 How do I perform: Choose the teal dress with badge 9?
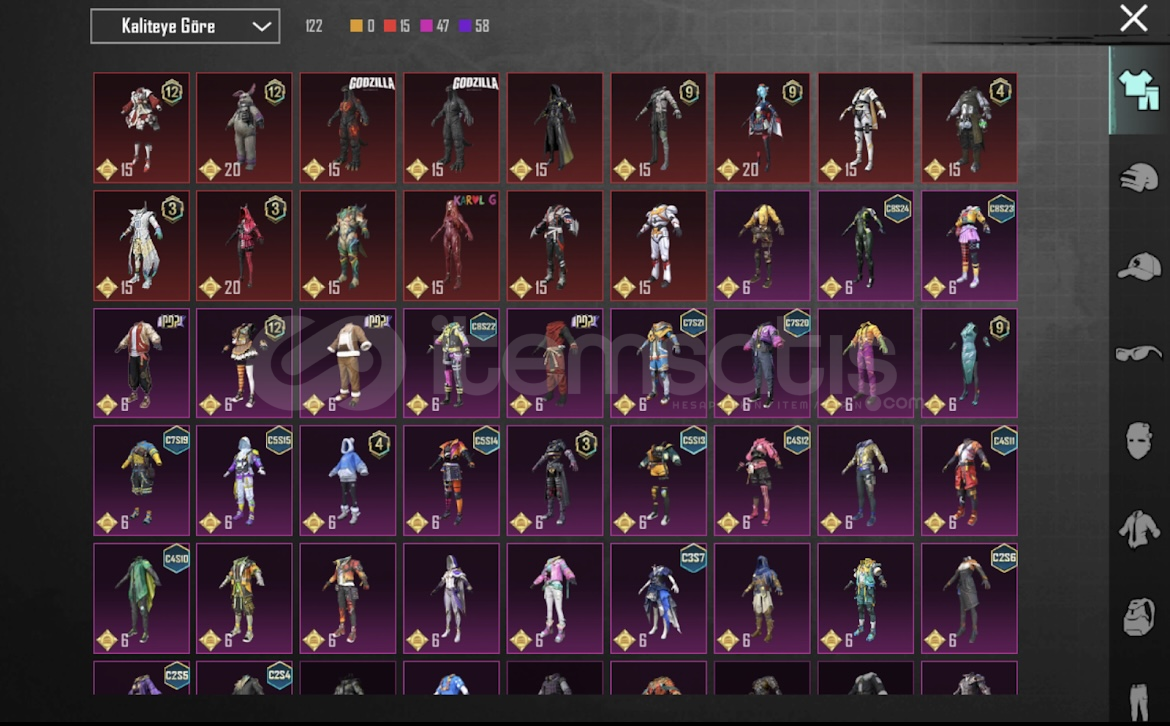coord(969,363)
